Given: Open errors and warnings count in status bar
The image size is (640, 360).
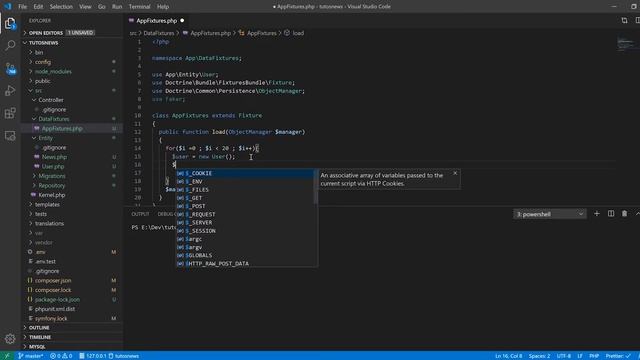Looking at the screenshot, I should [61, 356].
